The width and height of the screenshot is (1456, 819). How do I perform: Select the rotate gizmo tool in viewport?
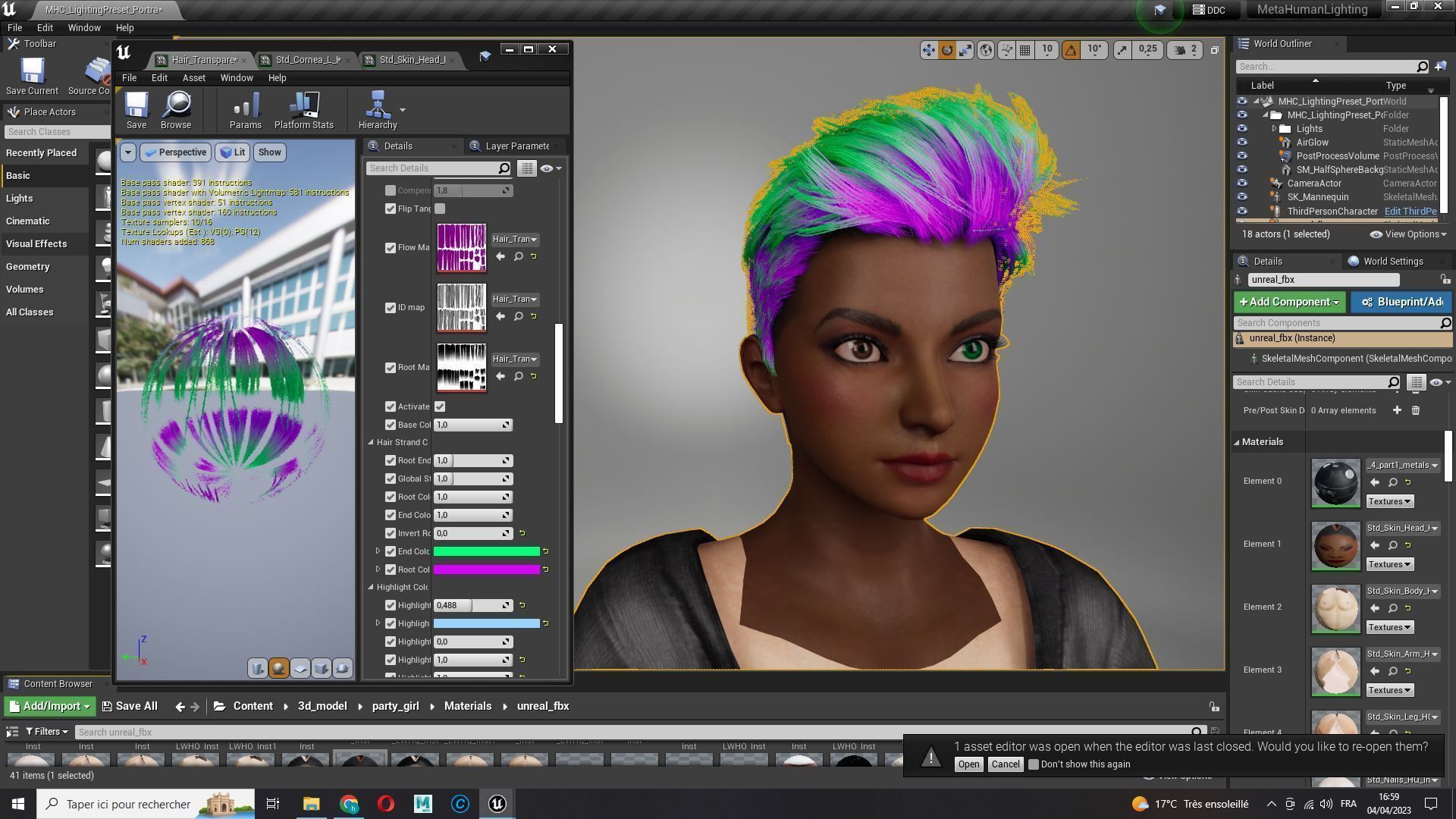tap(947, 50)
